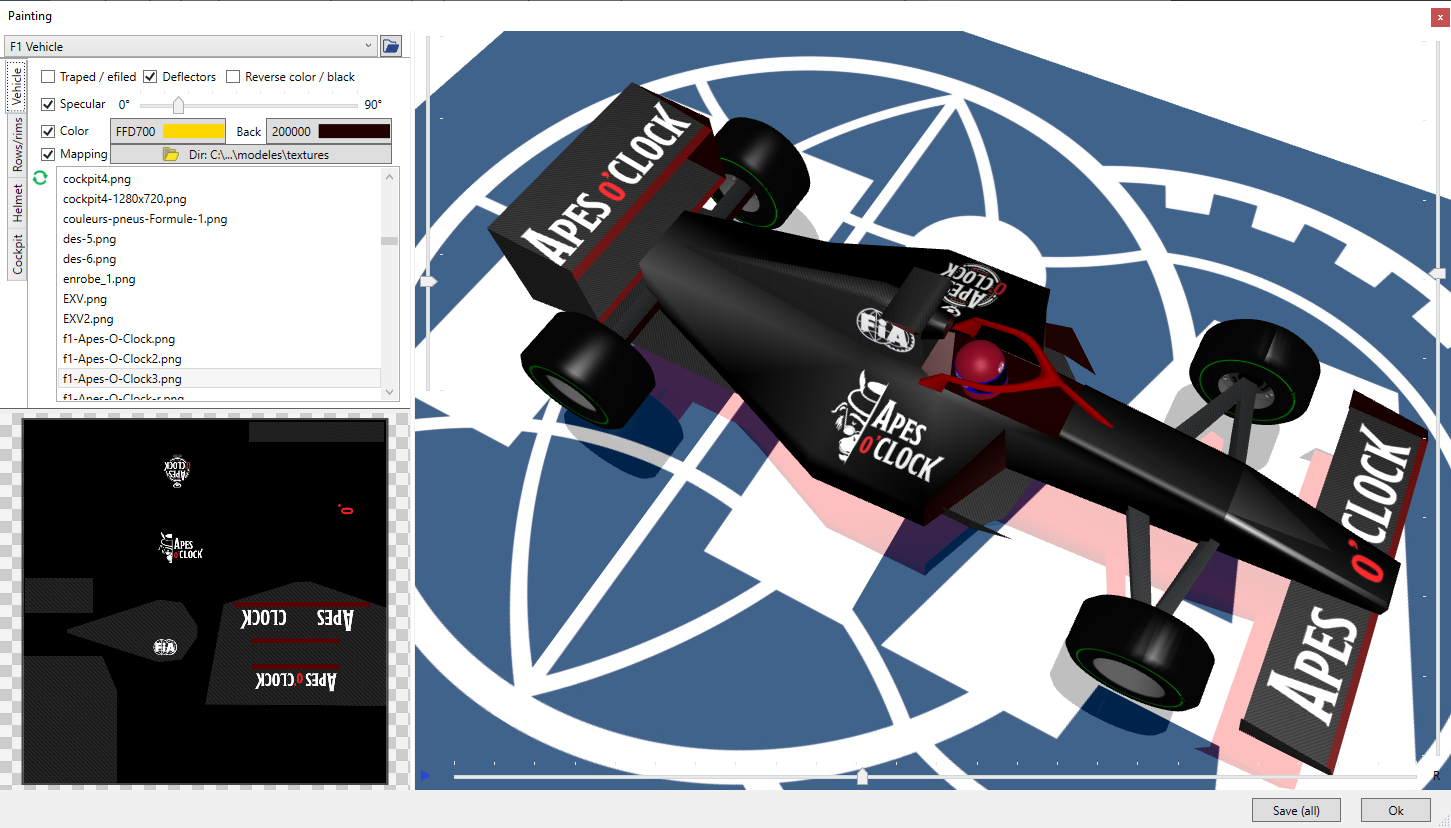Click the Specular angle slider handle

point(178,105)
